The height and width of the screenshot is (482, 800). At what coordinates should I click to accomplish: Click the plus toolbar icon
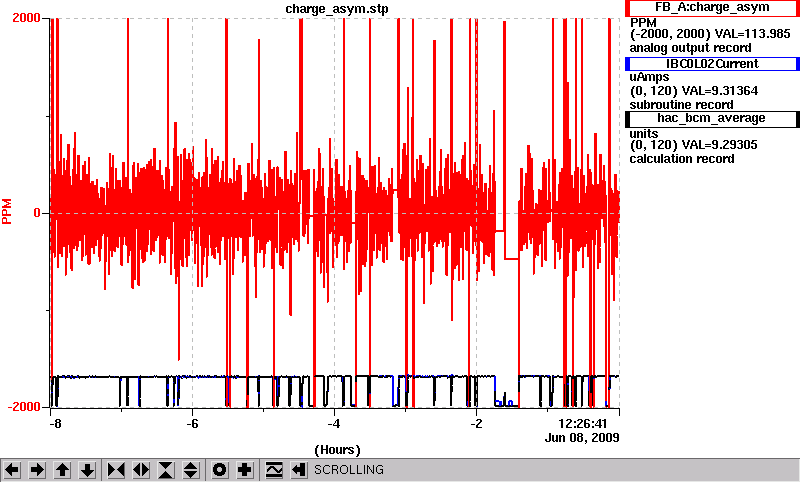[x=245, y=470]
